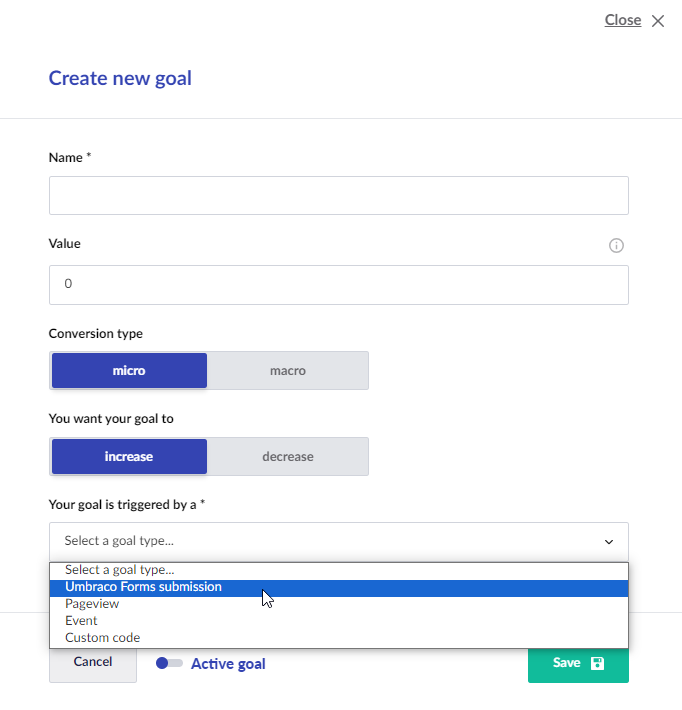Choose the Pageview goal type
Screen dimensions: 682x710
(93, 604)
